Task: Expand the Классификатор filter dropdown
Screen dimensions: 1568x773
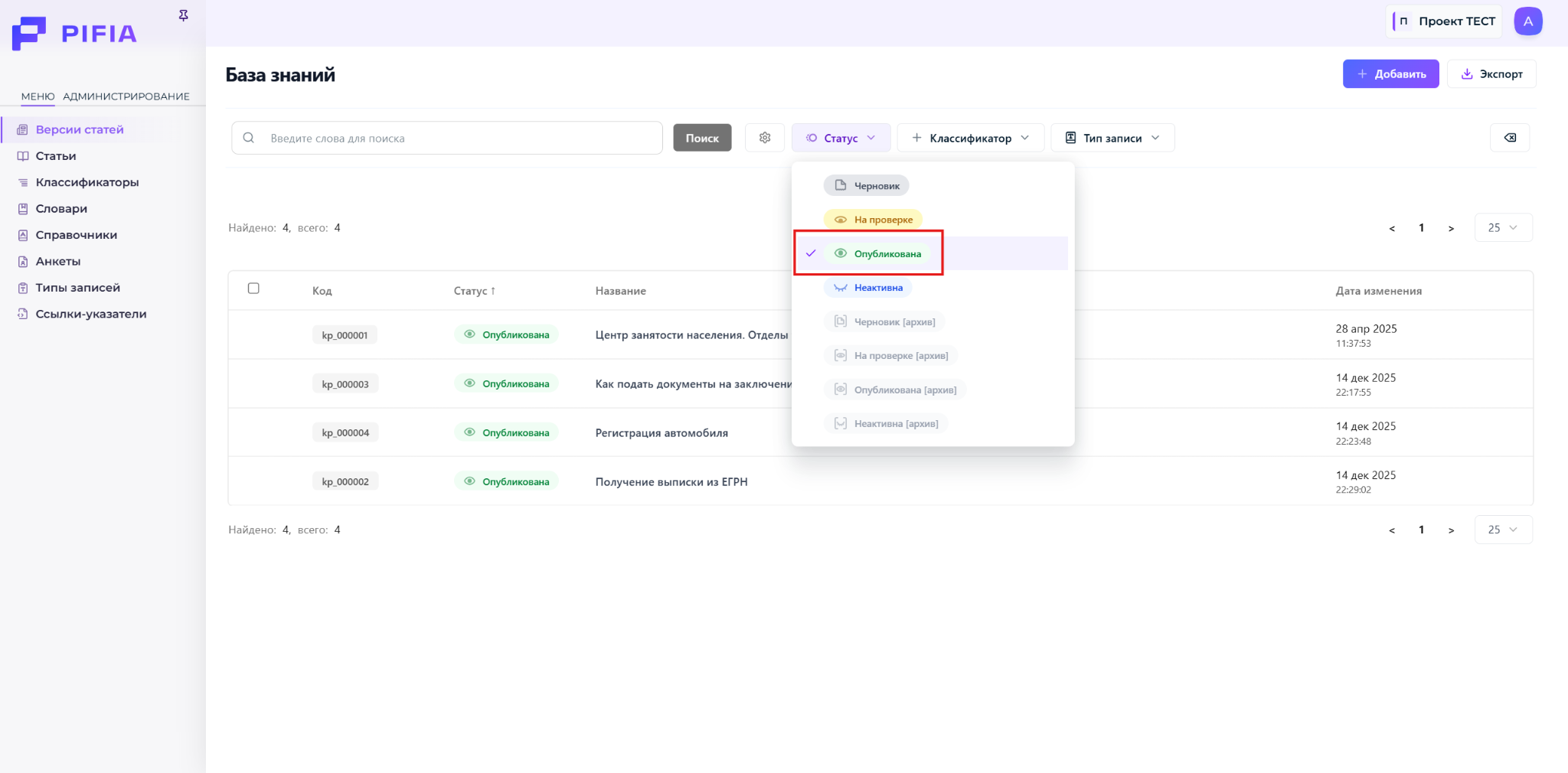Action: (970, 138)
